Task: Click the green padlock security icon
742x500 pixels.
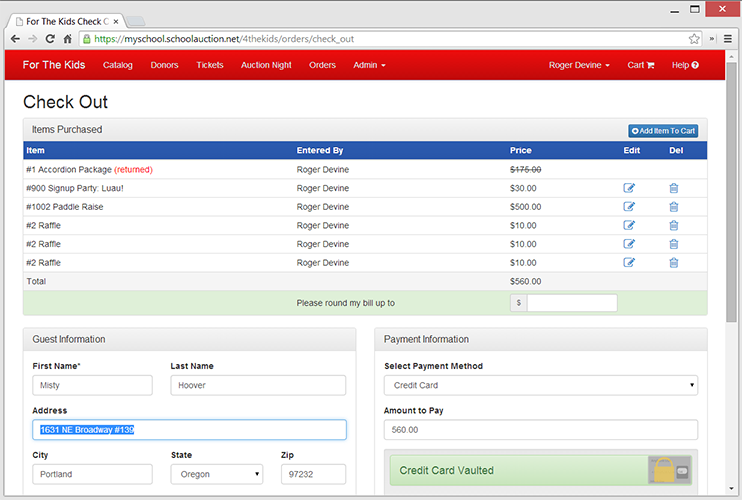Action: point(87,39)
